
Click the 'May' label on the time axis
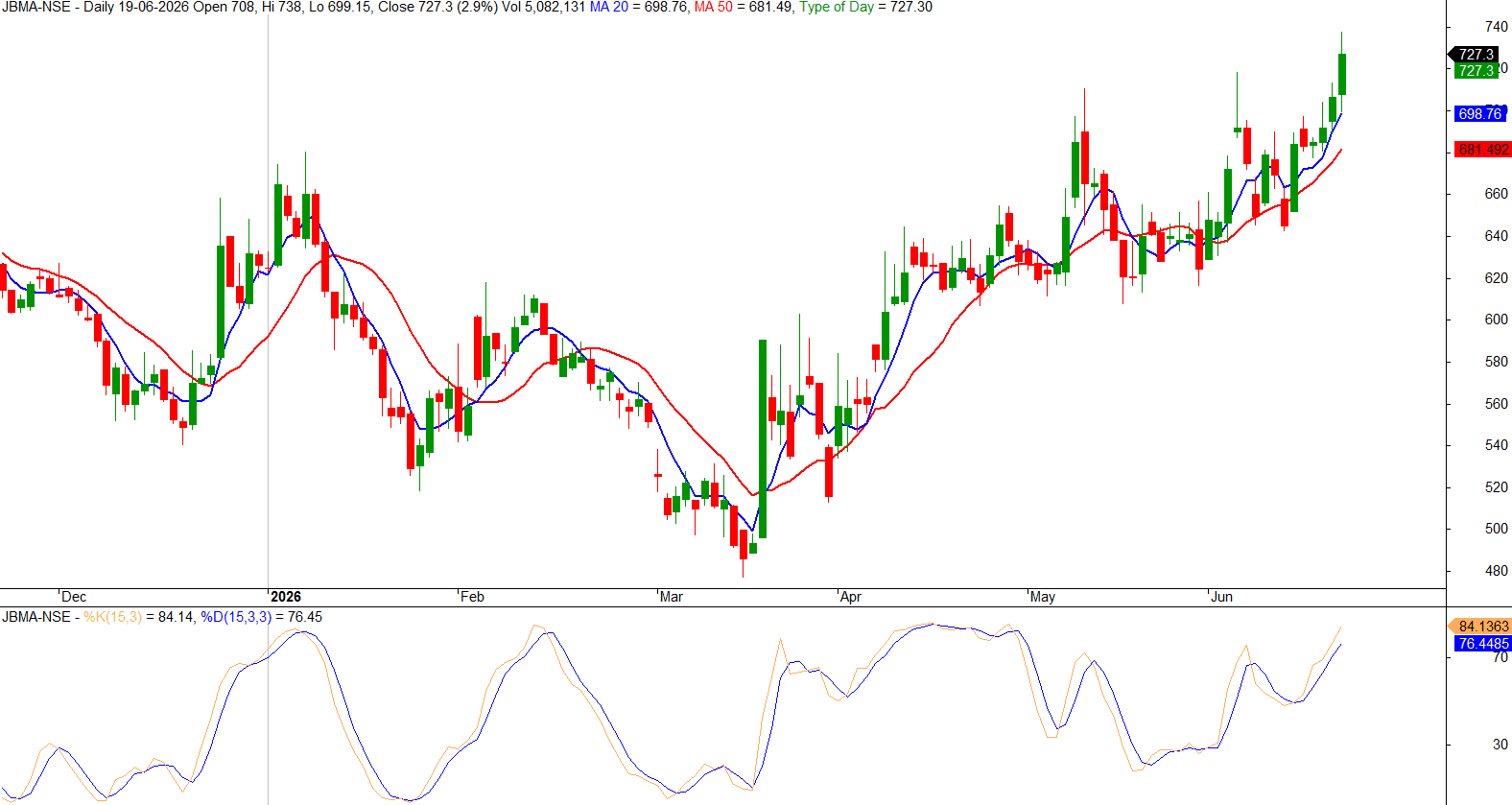(x=1043, y=597)
